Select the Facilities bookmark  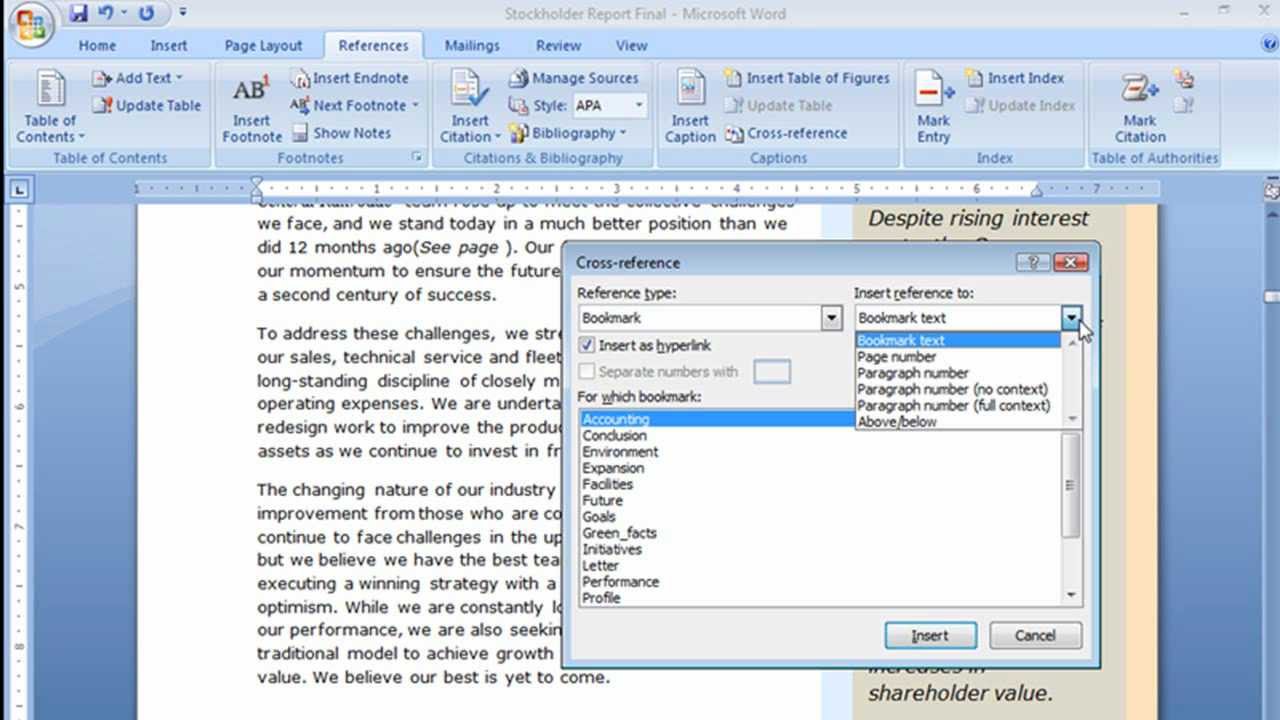[x=820, y=484]
